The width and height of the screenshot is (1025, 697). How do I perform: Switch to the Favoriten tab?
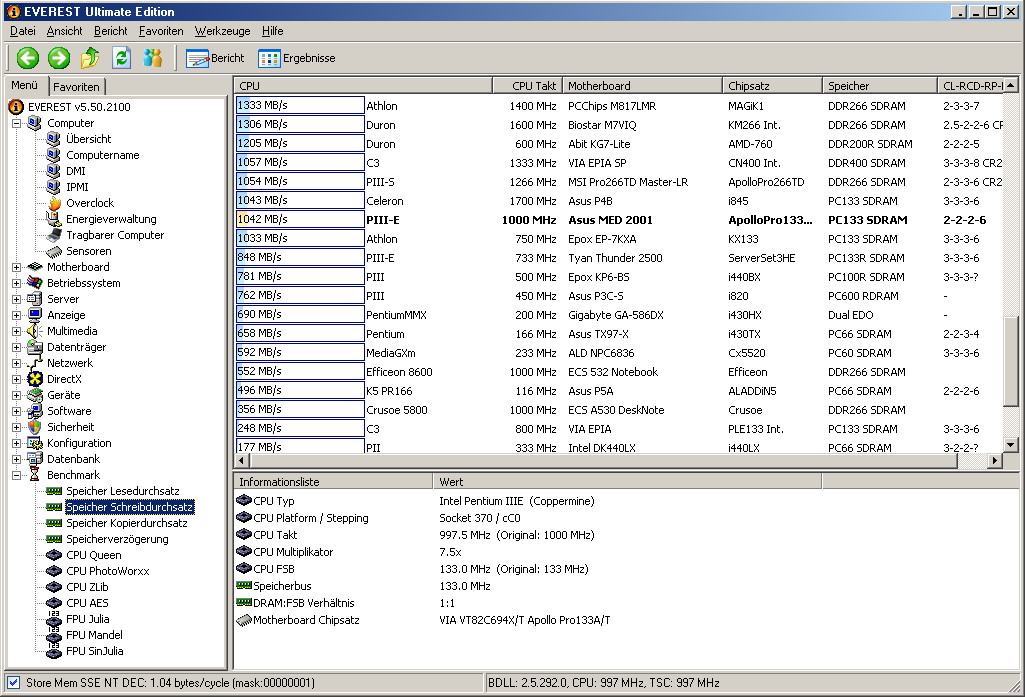pos(76,87)
